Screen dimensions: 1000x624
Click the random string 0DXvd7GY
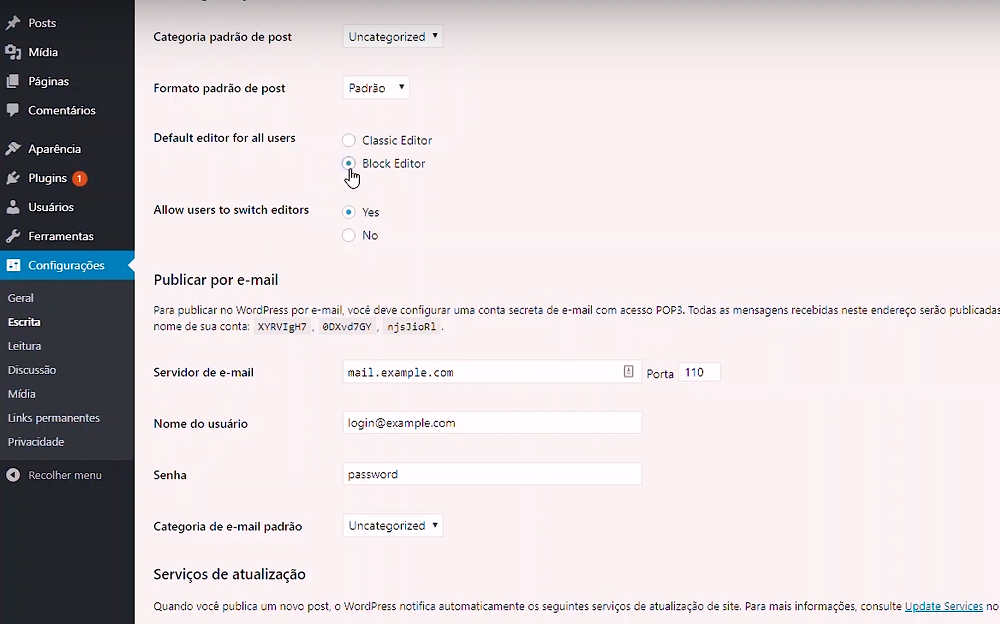346,327
